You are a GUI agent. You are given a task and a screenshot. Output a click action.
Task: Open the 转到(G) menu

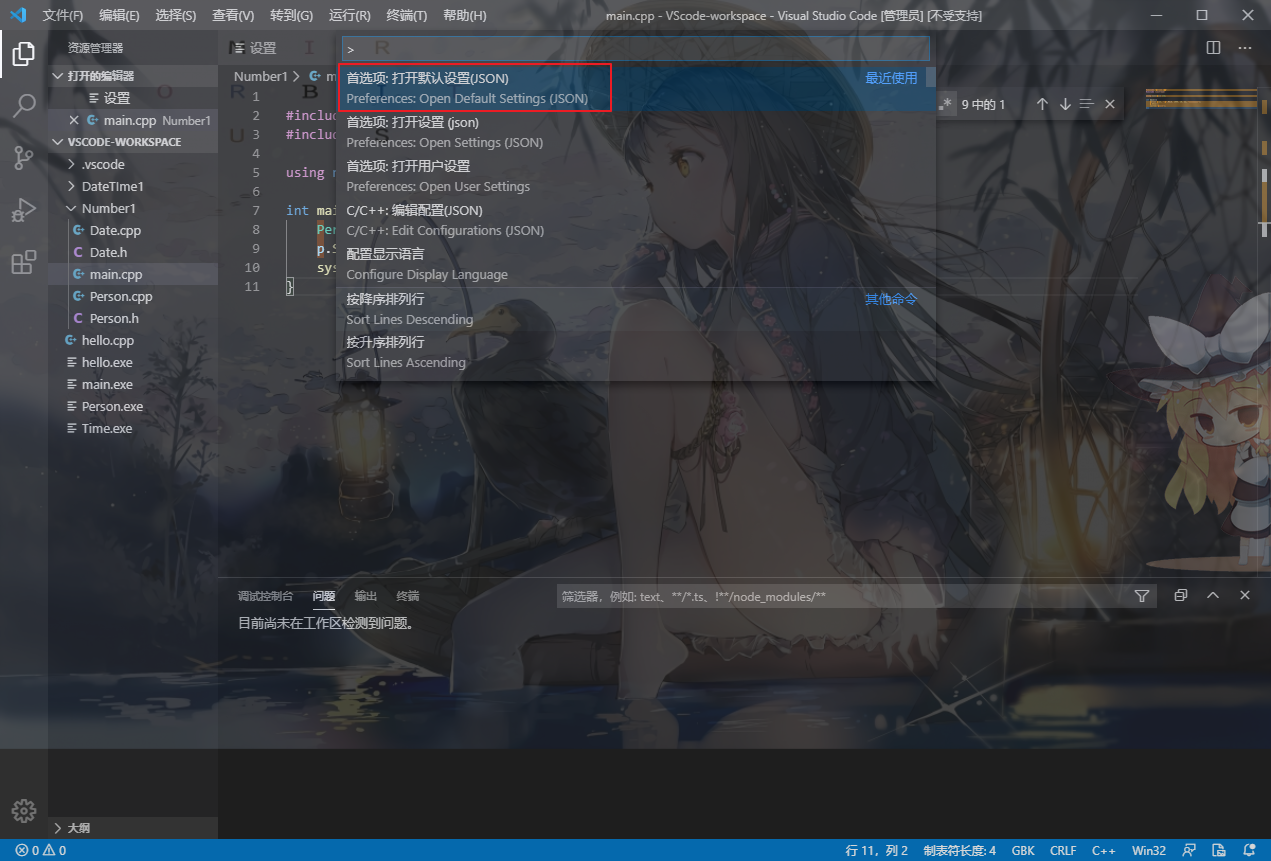pos(291,16)
